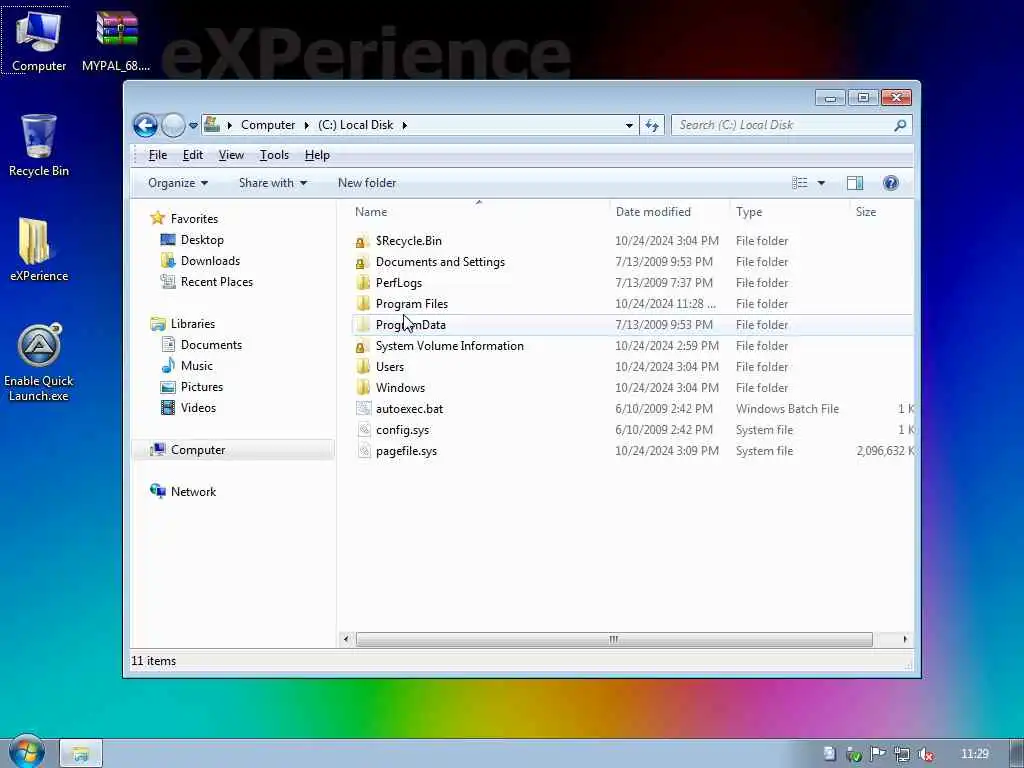Screen dimensions: 1024x768
Task: Open the Edit menu
Action: coord(193,155)
